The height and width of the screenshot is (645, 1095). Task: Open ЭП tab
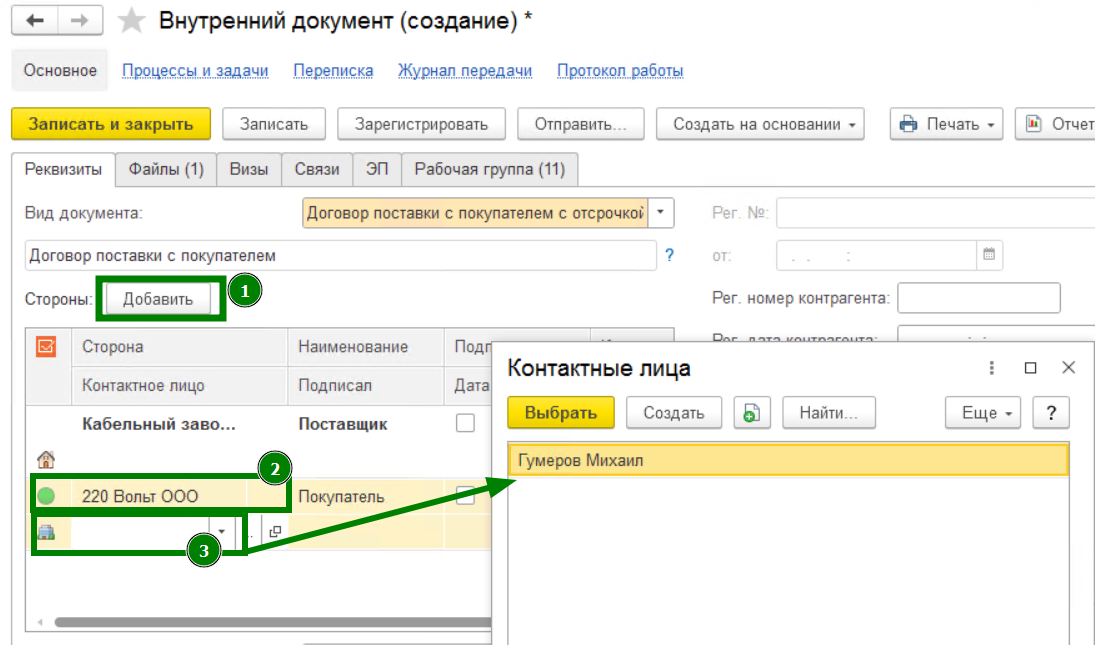point(377,170)
